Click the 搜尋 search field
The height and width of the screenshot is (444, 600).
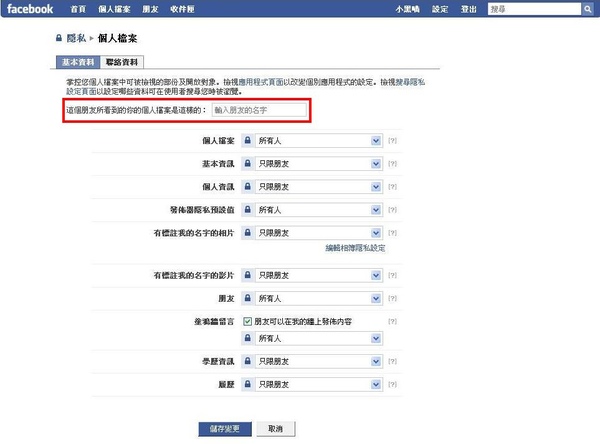click(x=534, y=9)
